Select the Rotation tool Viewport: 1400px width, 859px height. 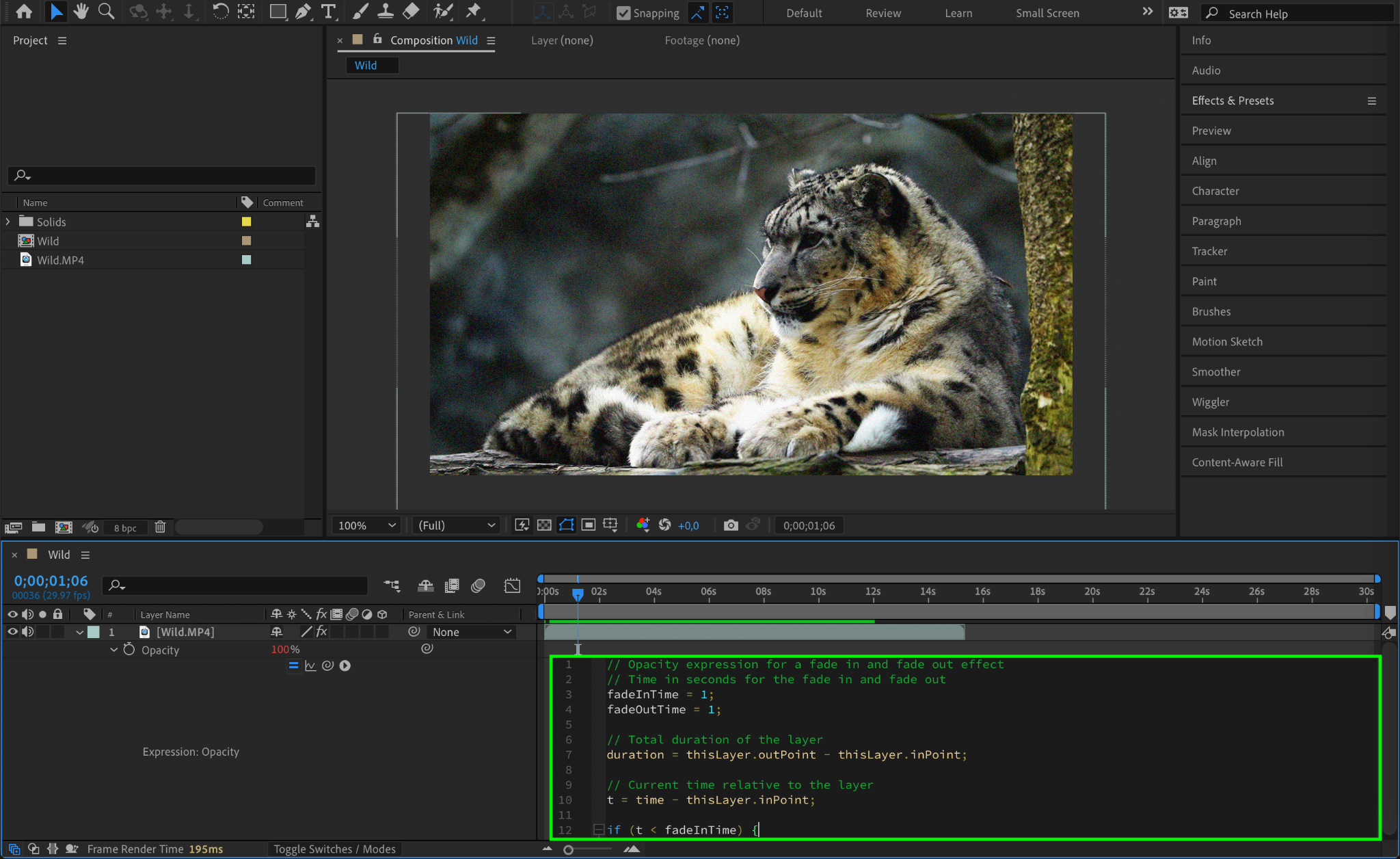pos(220,12)
